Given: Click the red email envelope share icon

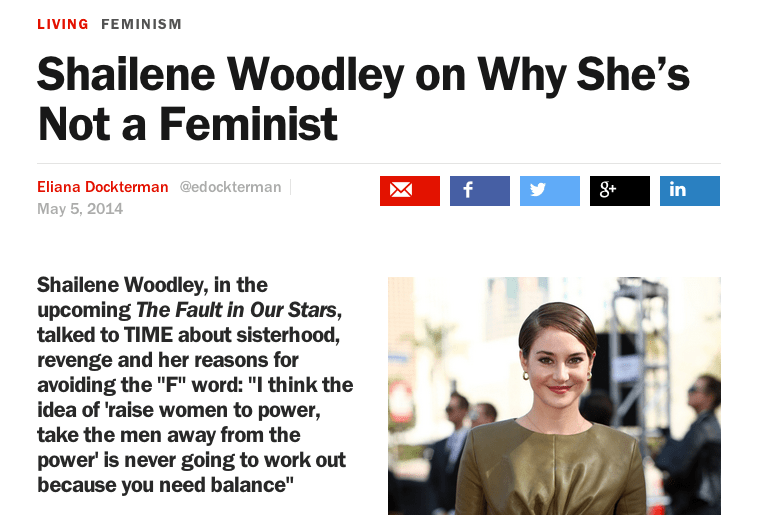Looking at the screenshot, I should point(409,190).
